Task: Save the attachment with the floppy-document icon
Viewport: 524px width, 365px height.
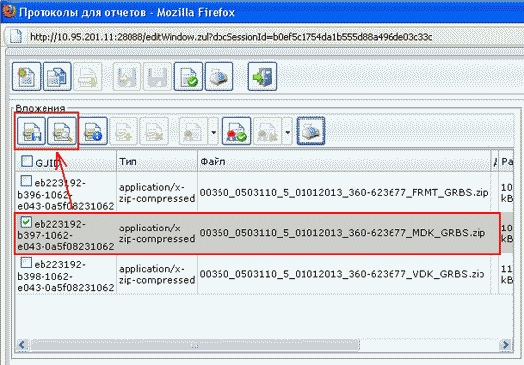Action: 31,131
